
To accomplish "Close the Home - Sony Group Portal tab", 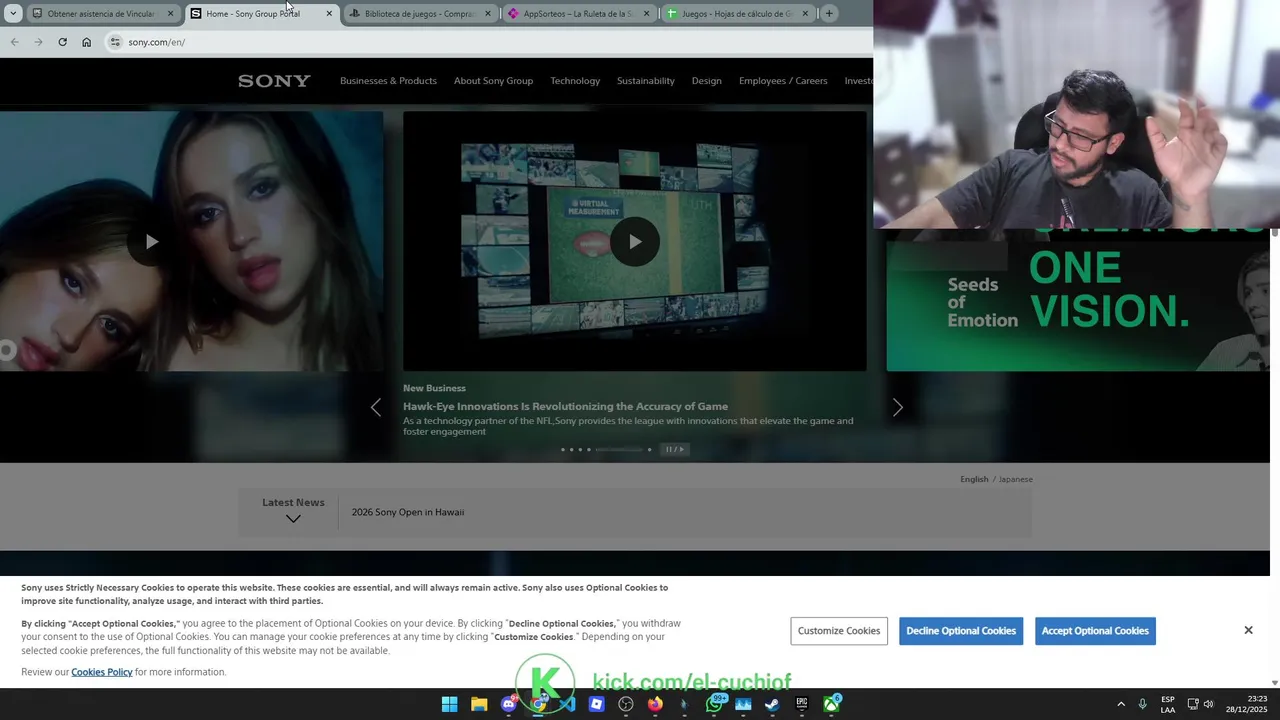I will coord(329,14).
